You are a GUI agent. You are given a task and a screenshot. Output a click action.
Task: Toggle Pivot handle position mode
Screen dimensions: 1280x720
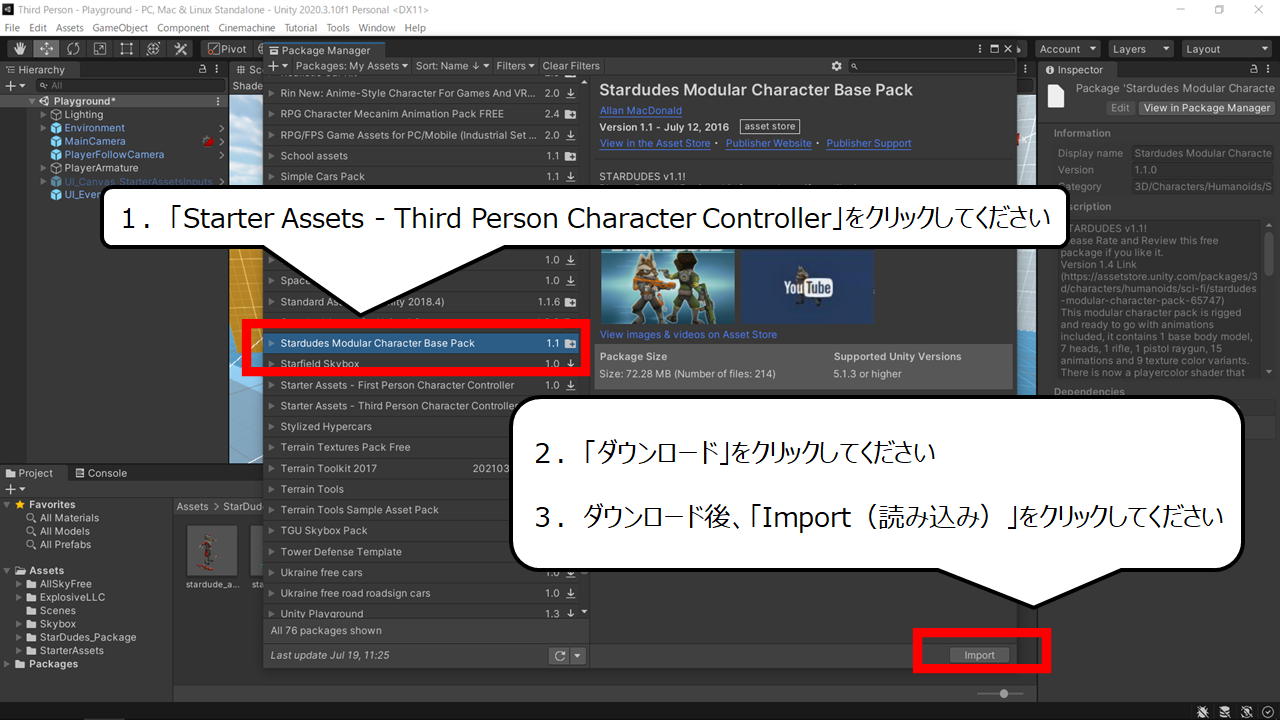coord(227,49)
